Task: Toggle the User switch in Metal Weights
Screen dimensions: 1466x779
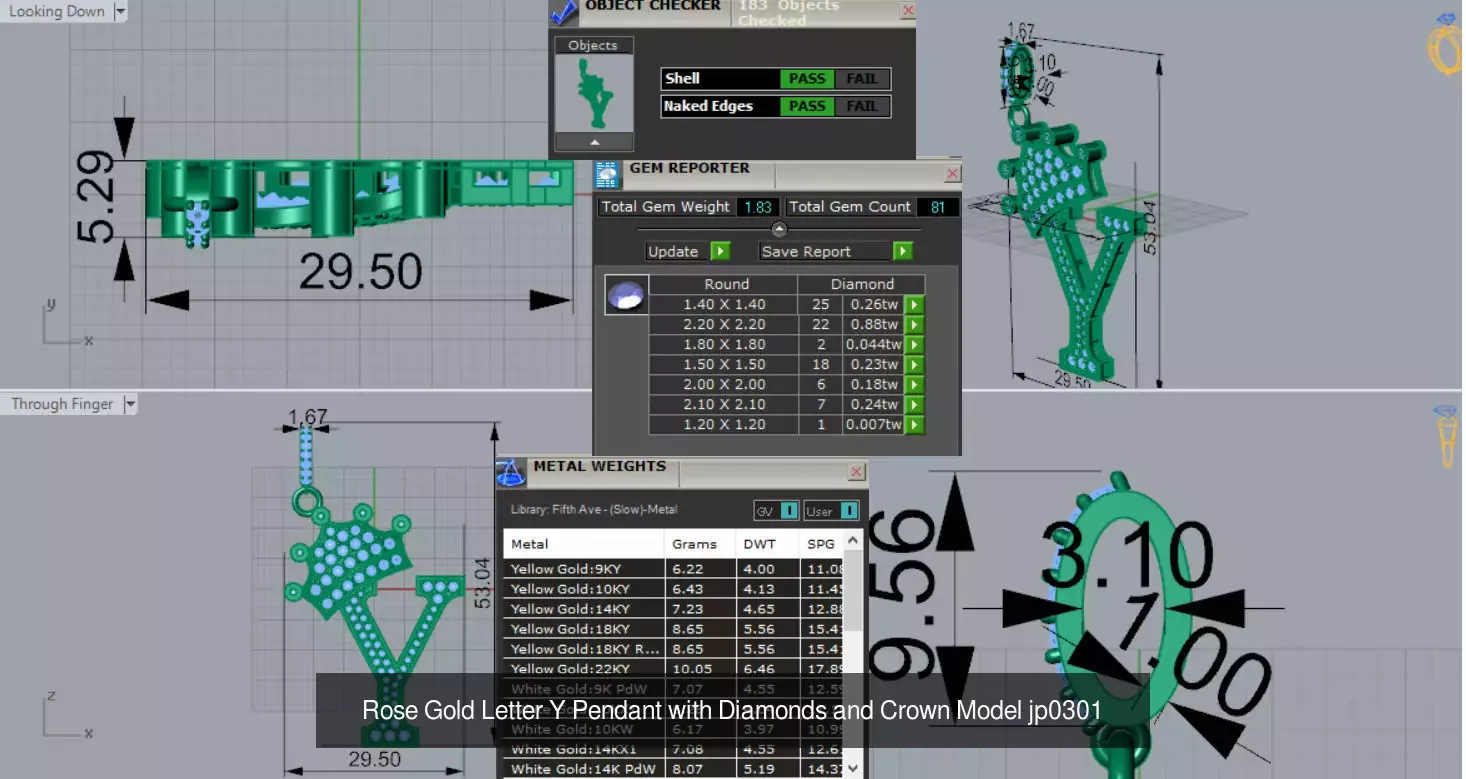Action: [832, 511]
